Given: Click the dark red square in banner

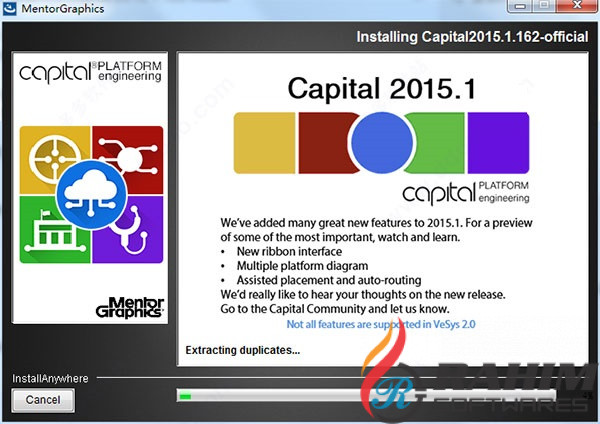Looking at the screenshot, I should click(325, 143).
